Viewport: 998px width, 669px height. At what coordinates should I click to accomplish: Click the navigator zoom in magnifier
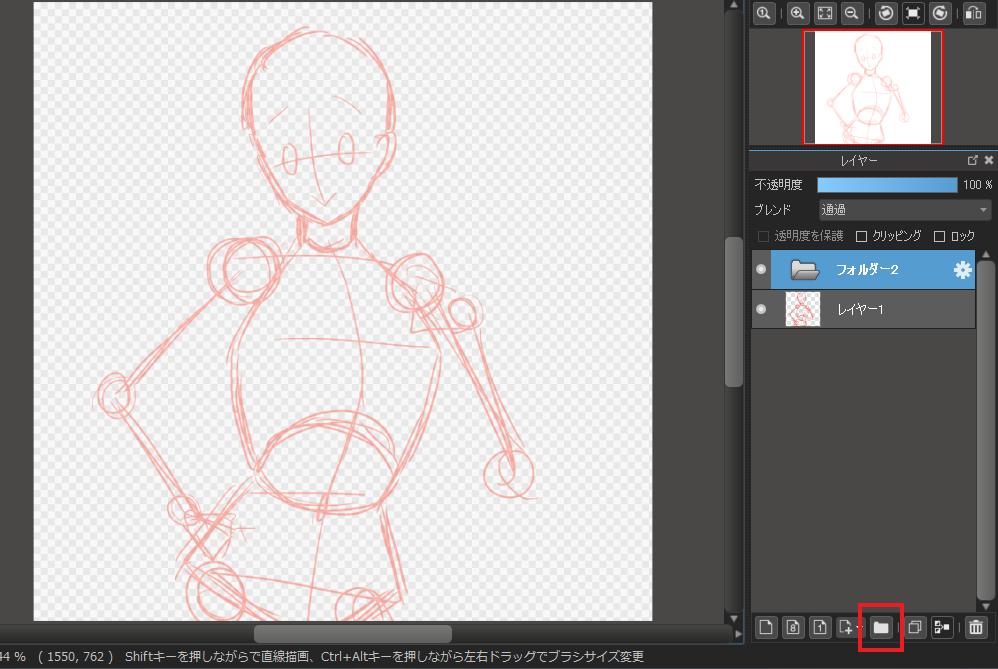pyautogui.click(x=797, y=13)
